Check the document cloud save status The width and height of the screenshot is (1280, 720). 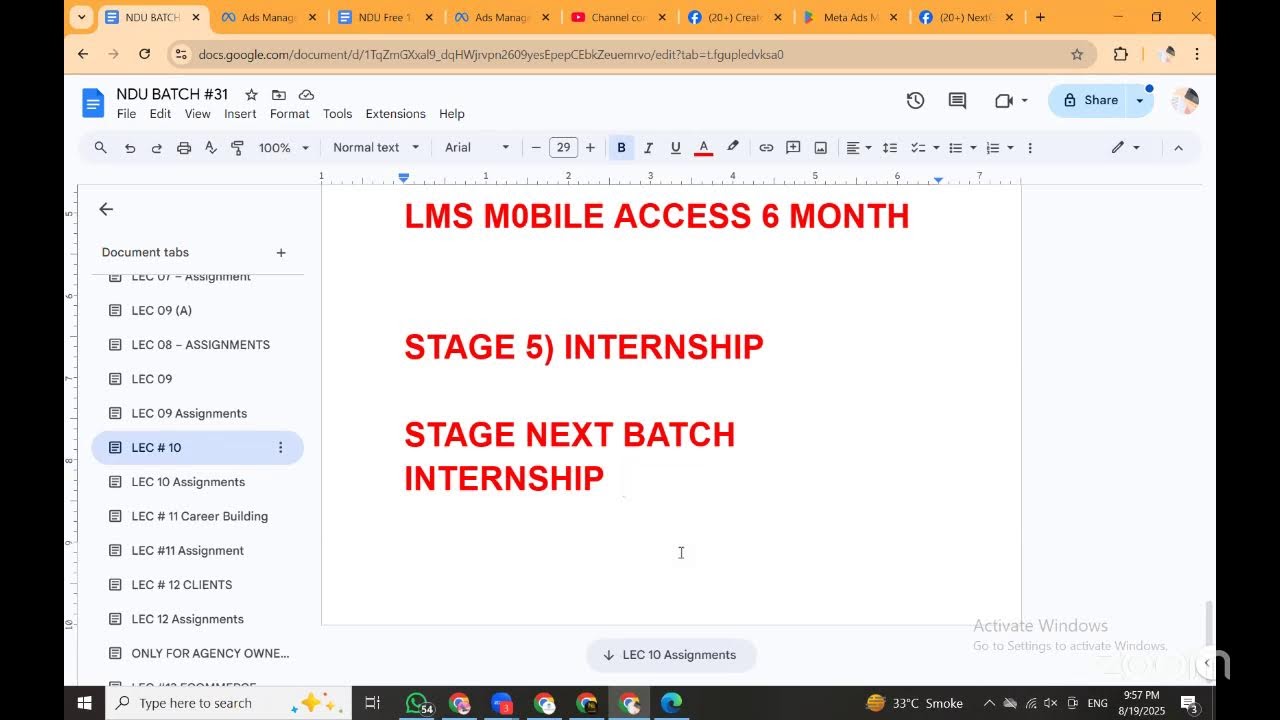(306, 94)
